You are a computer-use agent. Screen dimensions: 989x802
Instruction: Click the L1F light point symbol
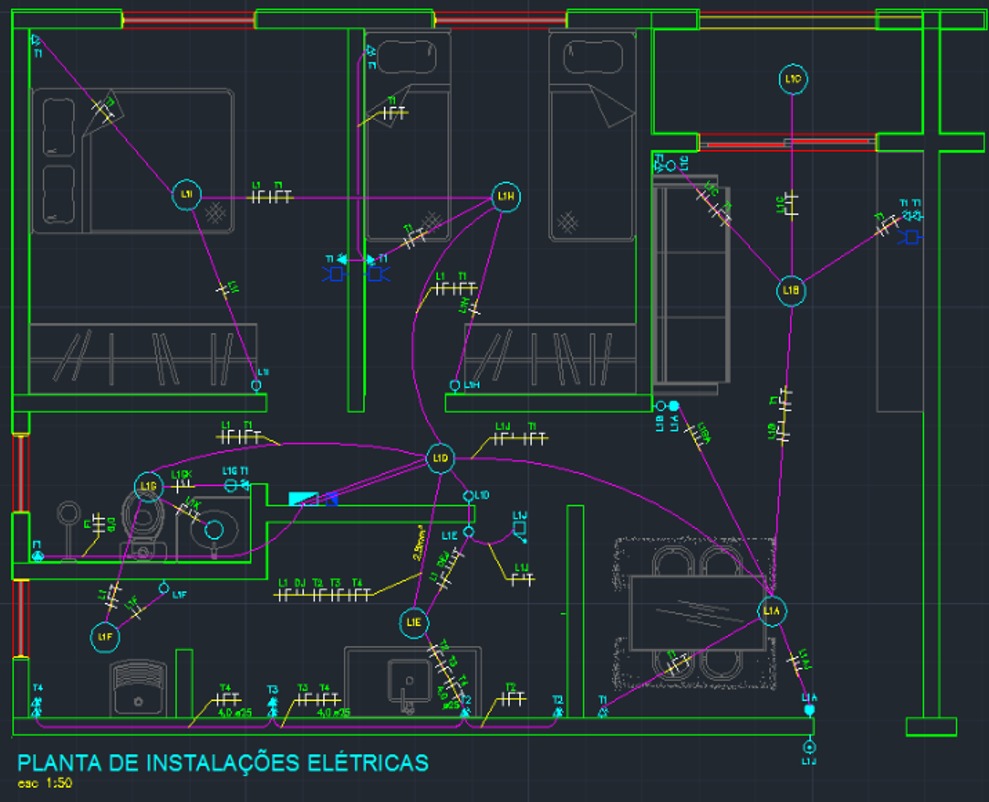point(105,637)
